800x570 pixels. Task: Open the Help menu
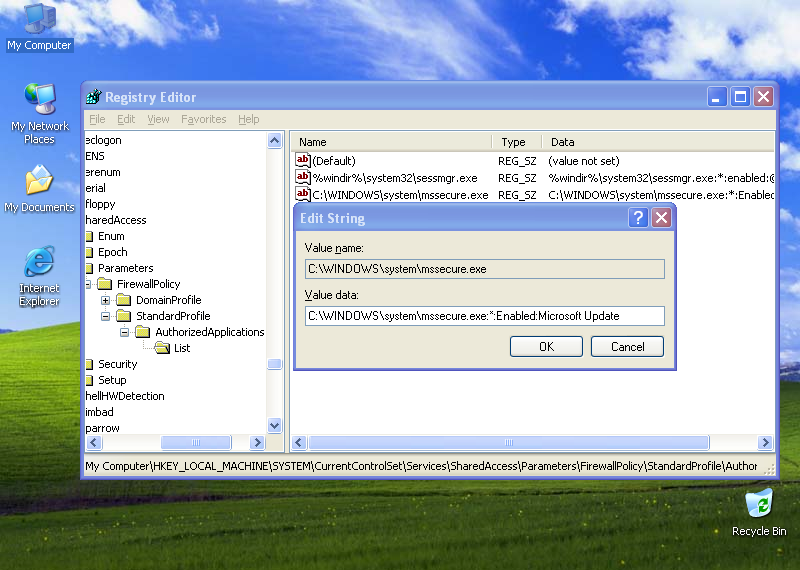(248, 119)
